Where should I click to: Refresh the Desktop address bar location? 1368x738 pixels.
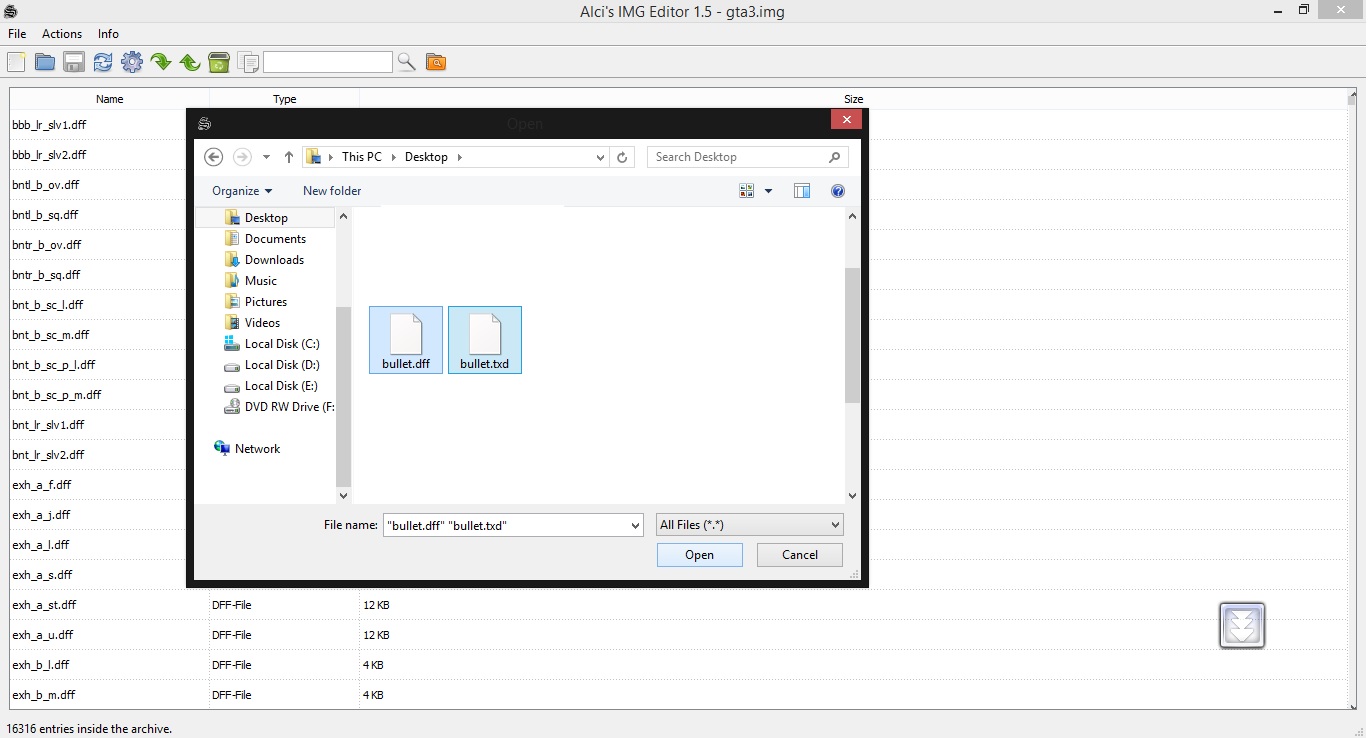coord(622,157)
